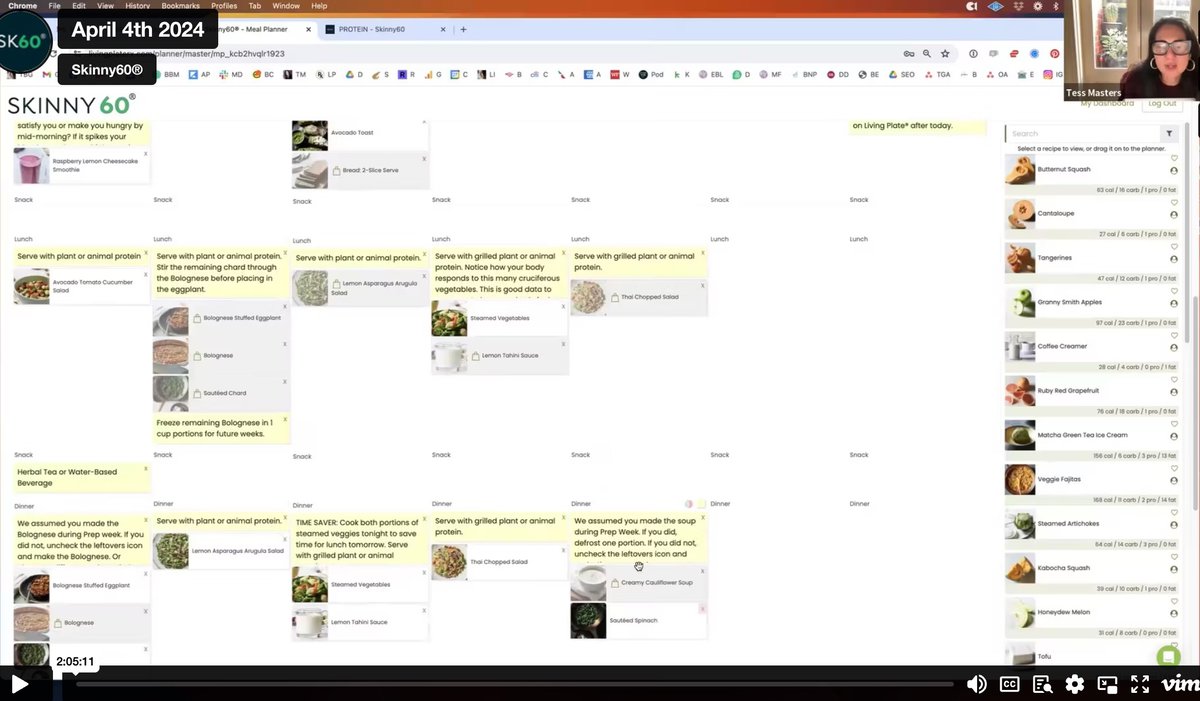This screenshot has width=1200, height=701.
Task: Favorite the Butternut Squash recipe heart
Action: pyautogui.click(x=1174, y=158)
